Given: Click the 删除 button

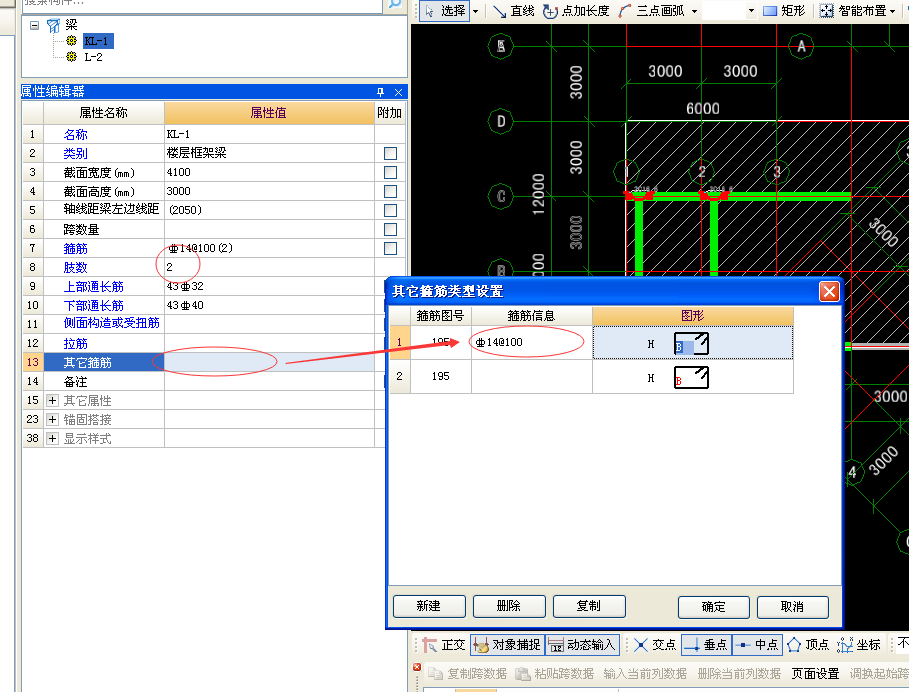Looking at the screenshot, I should pyautogui.click(x=509, y=606).
